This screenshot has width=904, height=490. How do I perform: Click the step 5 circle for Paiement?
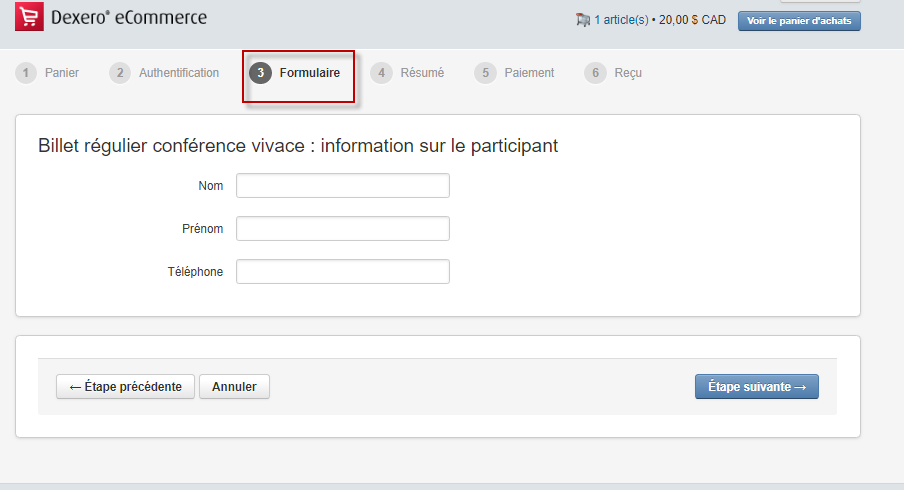coord(485,73)
